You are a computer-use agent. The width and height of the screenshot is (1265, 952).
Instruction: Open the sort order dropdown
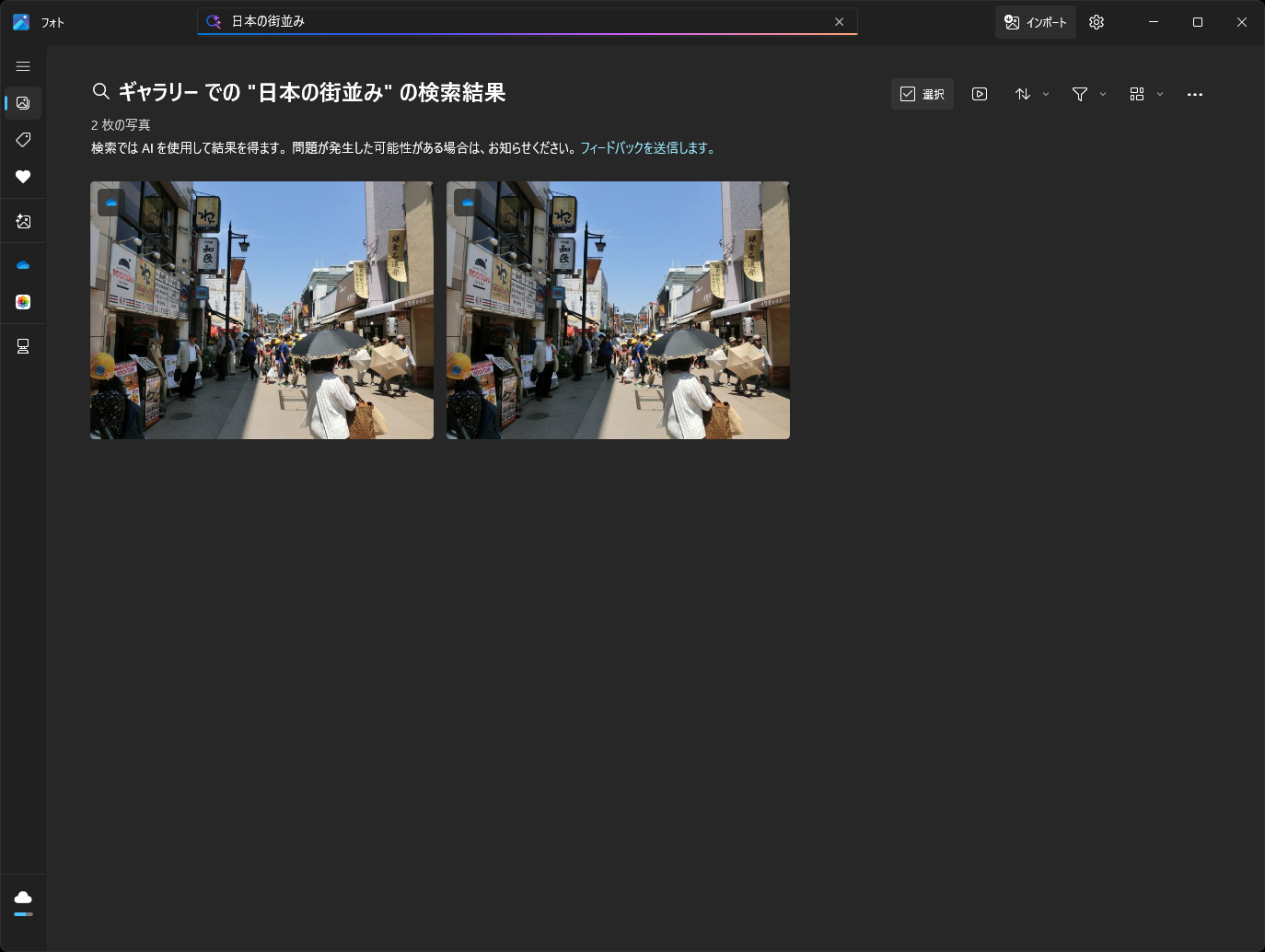[1031, 93]
